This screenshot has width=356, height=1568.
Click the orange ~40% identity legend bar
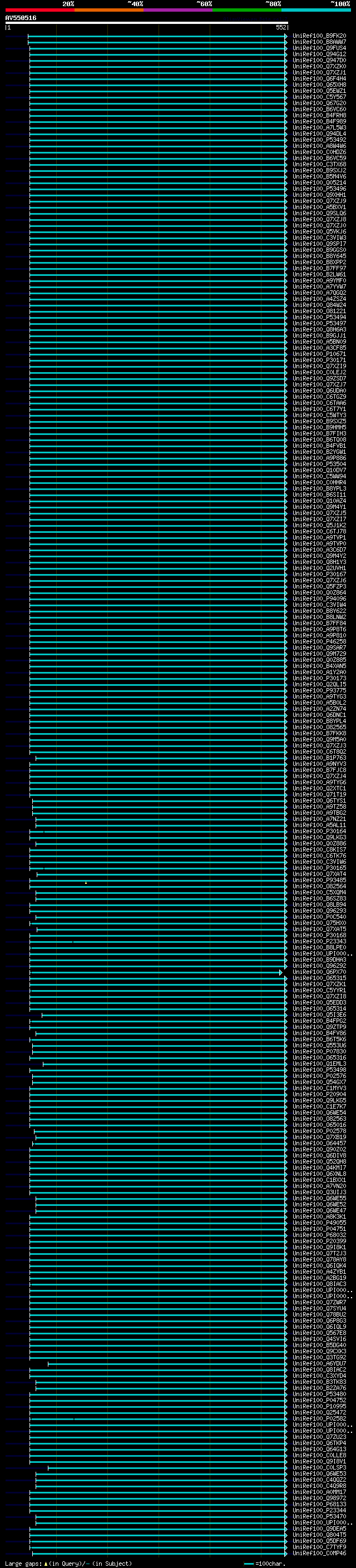(x=109, y=10)
